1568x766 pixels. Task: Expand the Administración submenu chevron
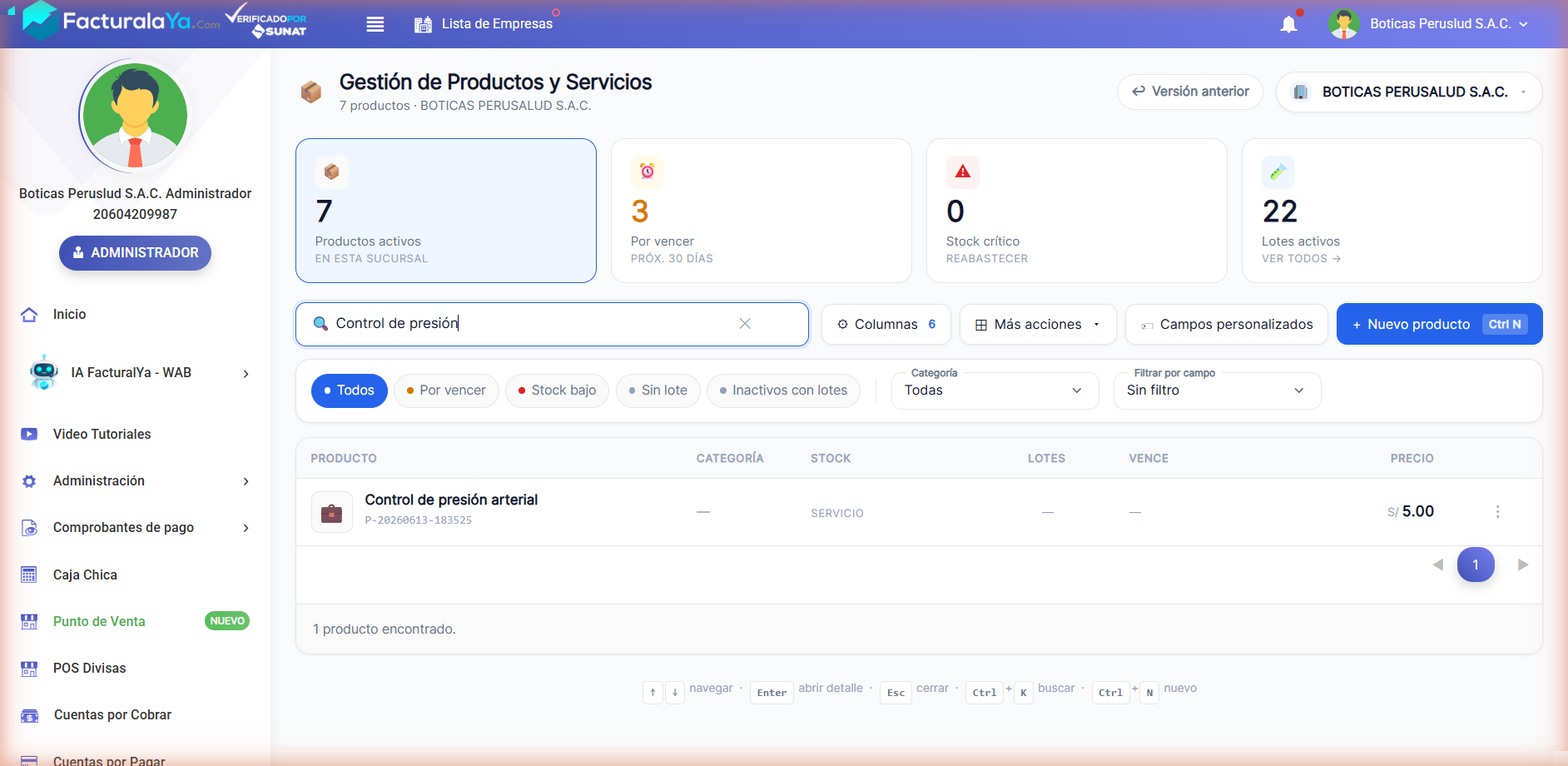pos(246,481)
